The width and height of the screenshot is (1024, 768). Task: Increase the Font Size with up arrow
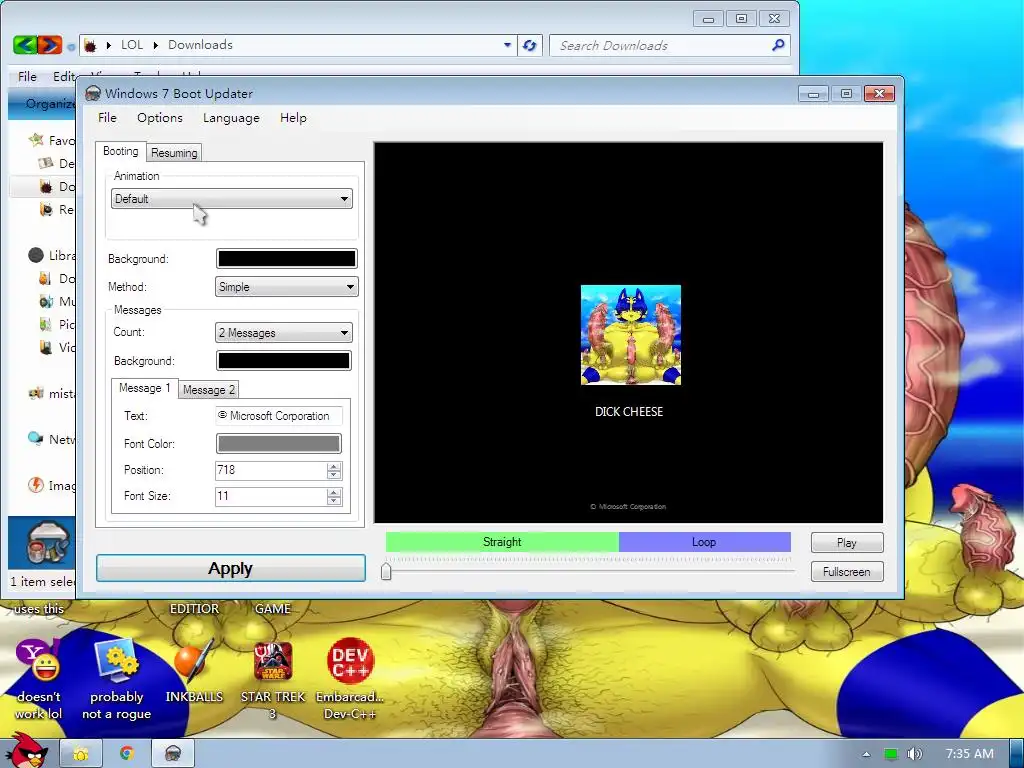[x=334, y=492]
